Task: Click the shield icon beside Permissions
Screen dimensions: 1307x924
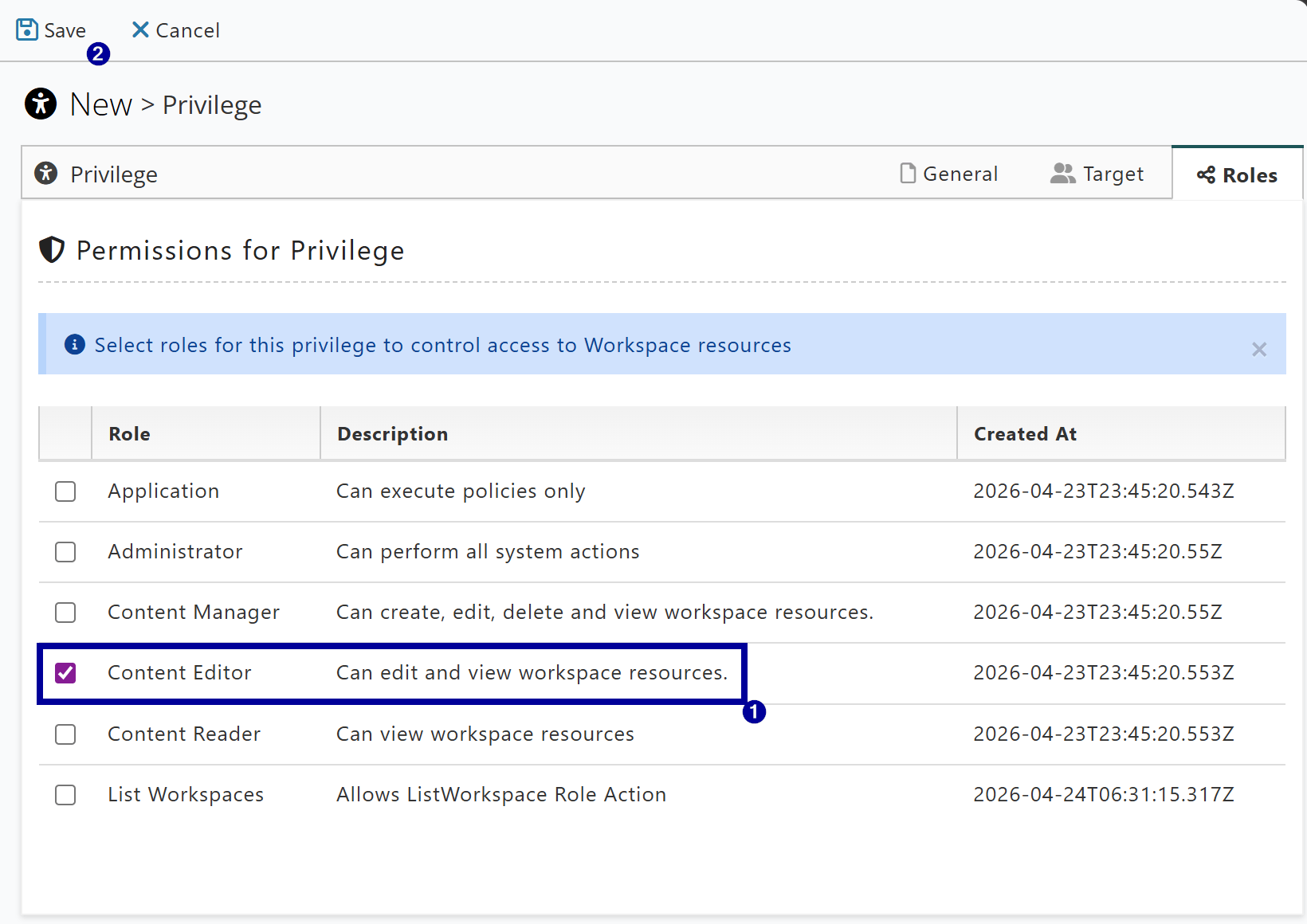Action: click(52, 249)
